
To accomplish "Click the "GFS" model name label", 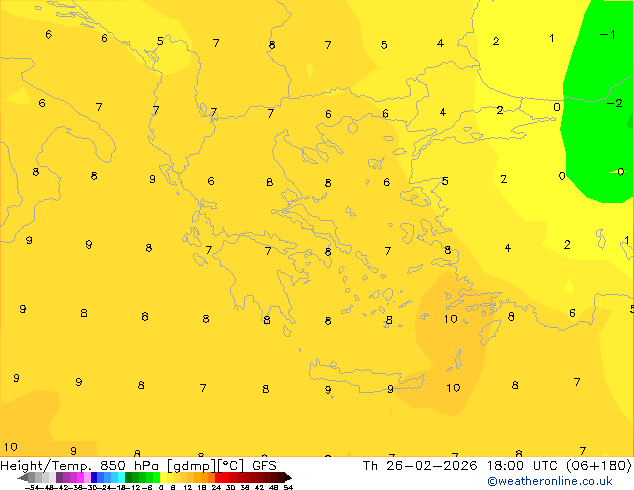I will click(264, 466).
